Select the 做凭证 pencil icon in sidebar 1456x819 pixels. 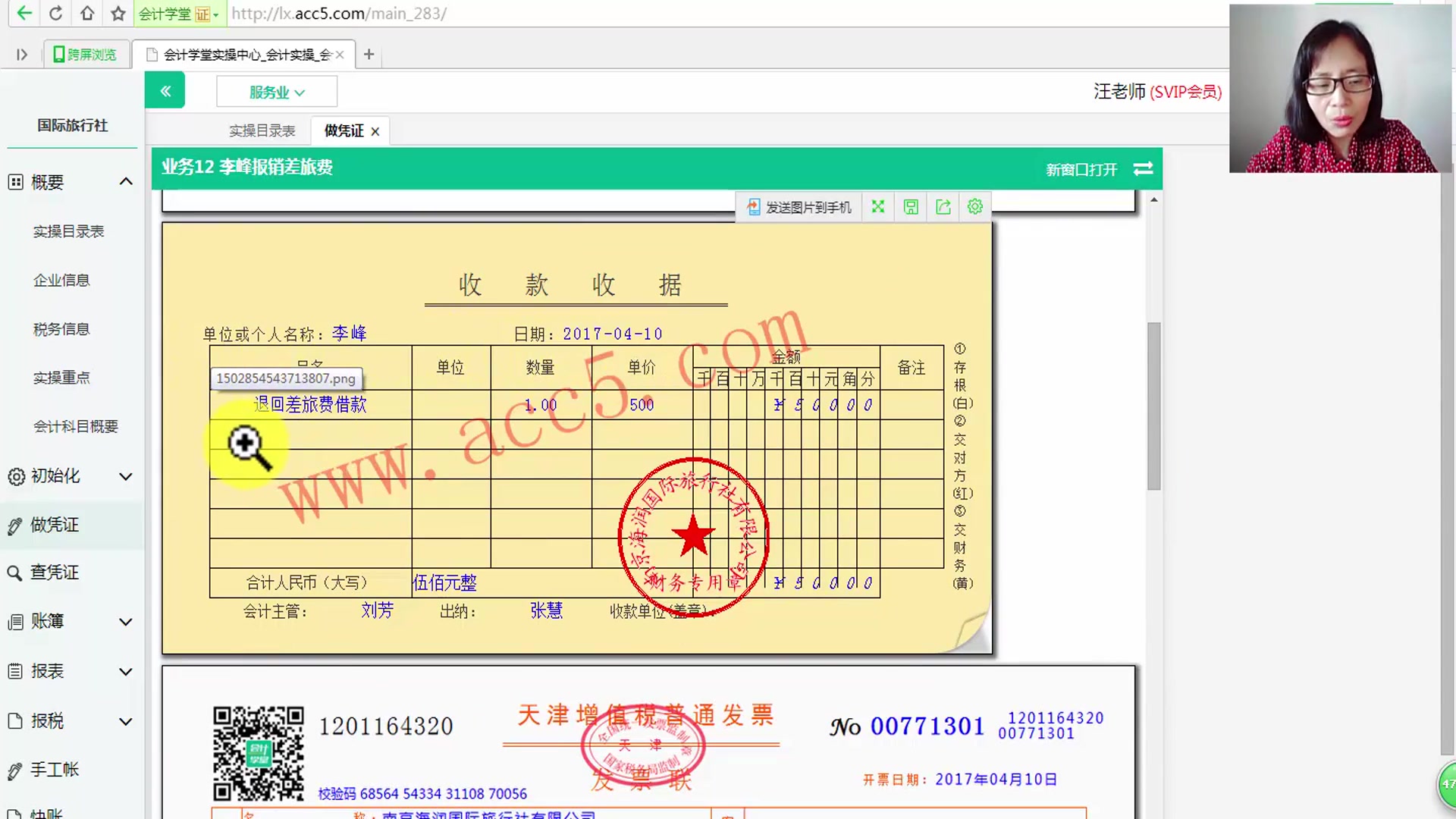point(15,525)
